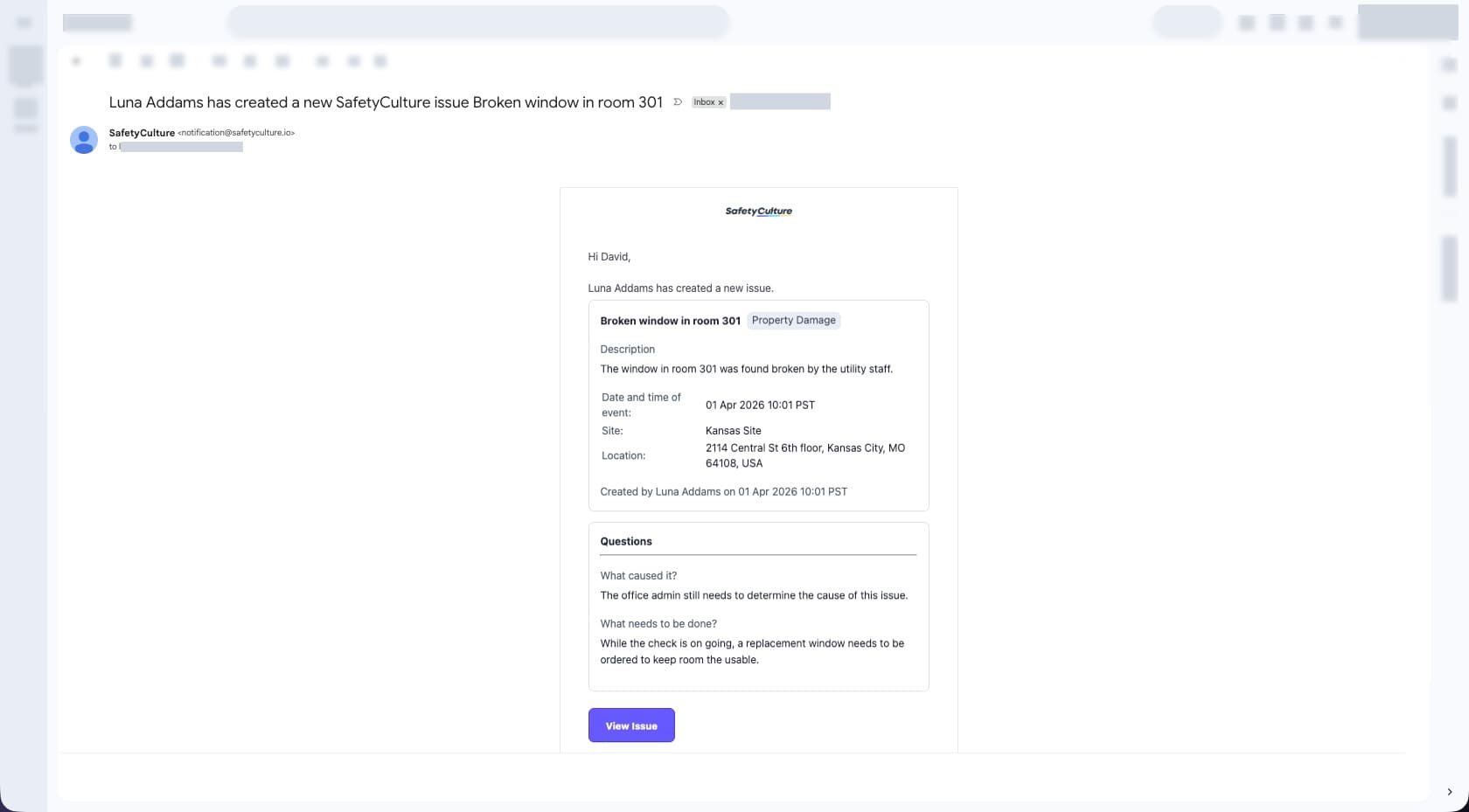Open the Google Apps grid

coord(1334,22)
